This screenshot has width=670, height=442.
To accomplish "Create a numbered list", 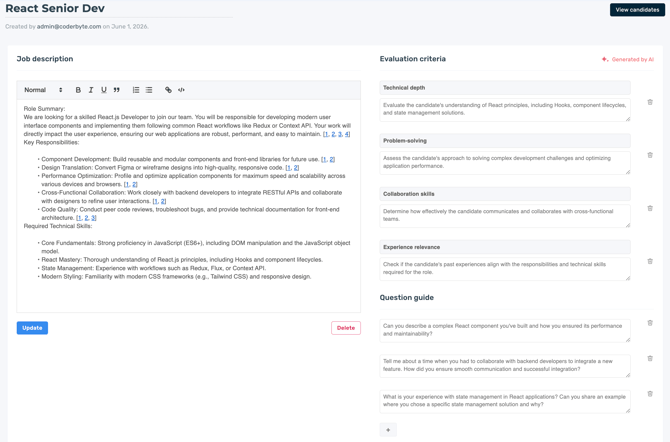I will tap(136, 90).
